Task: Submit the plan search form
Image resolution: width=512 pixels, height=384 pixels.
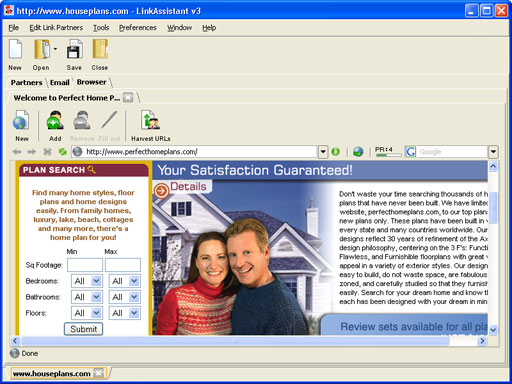Action: (83, 329)
